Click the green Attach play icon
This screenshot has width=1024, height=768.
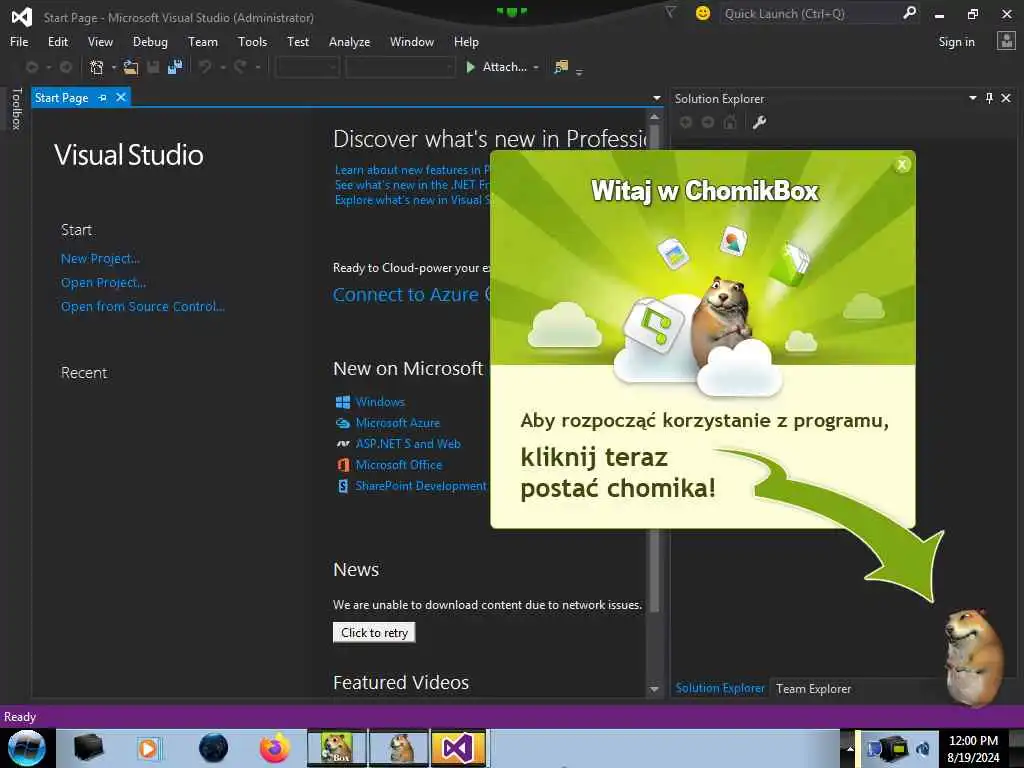tap(470, 67)
